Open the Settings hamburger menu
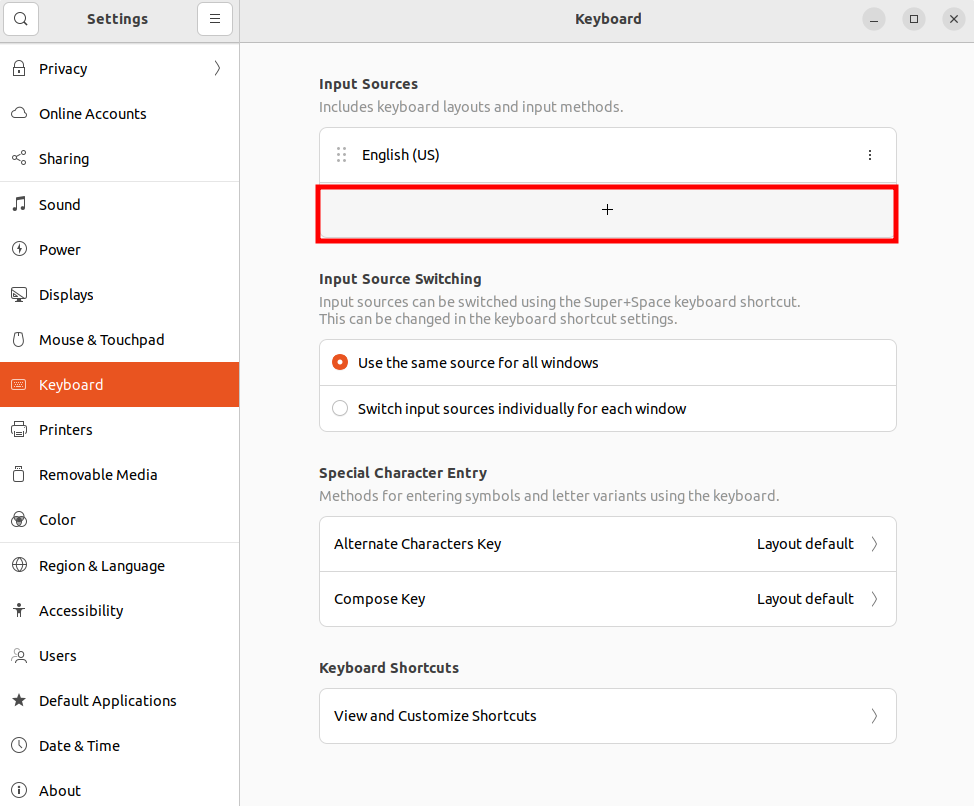The image size is (974, 806). tap(215, 19)
